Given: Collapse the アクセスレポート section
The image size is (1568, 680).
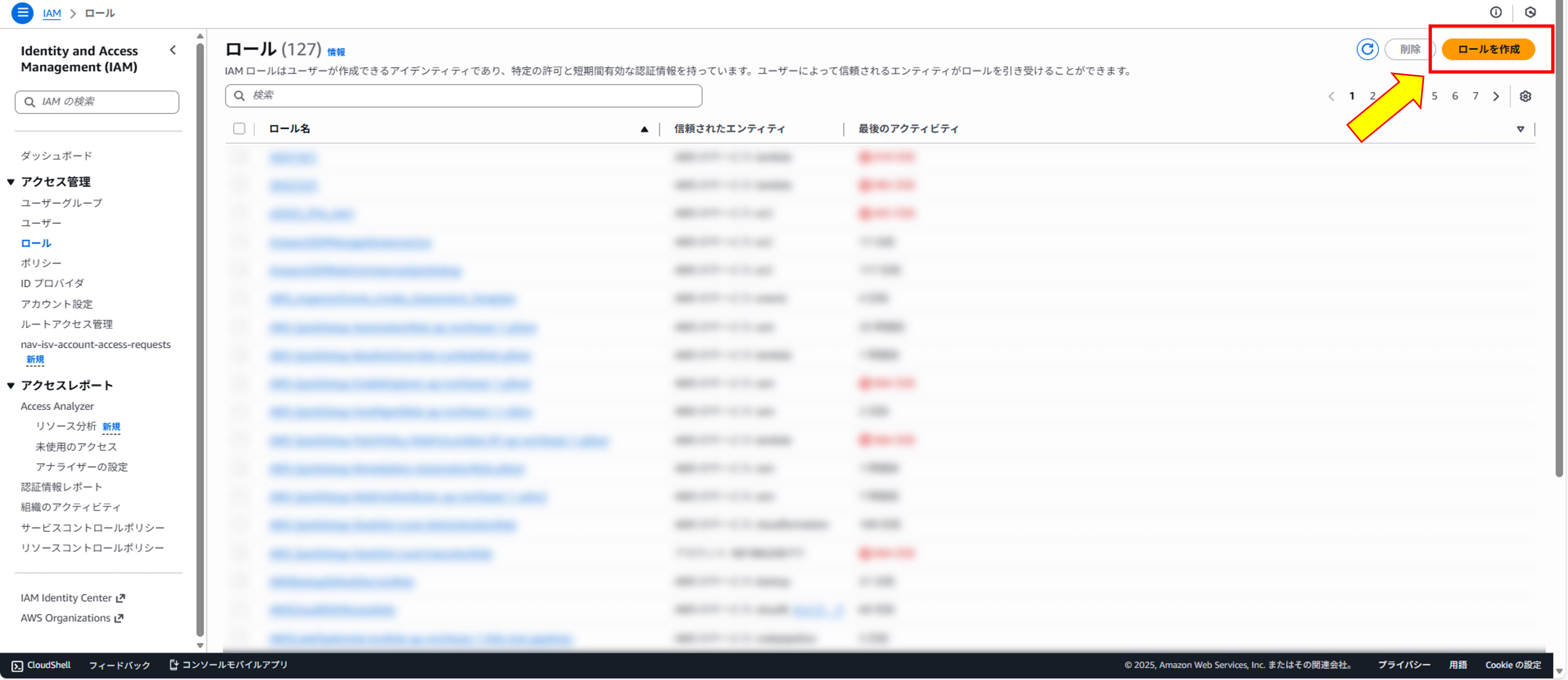Looking at the screenshot, I should click(11, 385).
